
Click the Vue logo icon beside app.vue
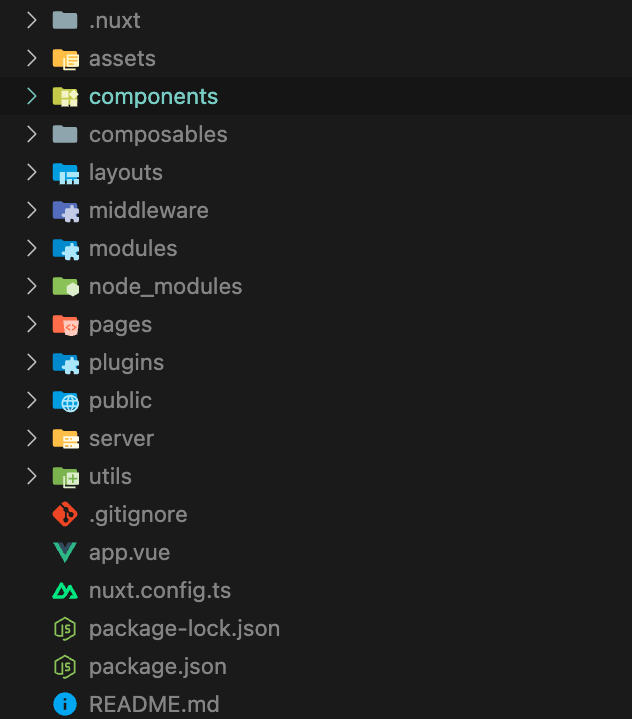pos(65,553)
